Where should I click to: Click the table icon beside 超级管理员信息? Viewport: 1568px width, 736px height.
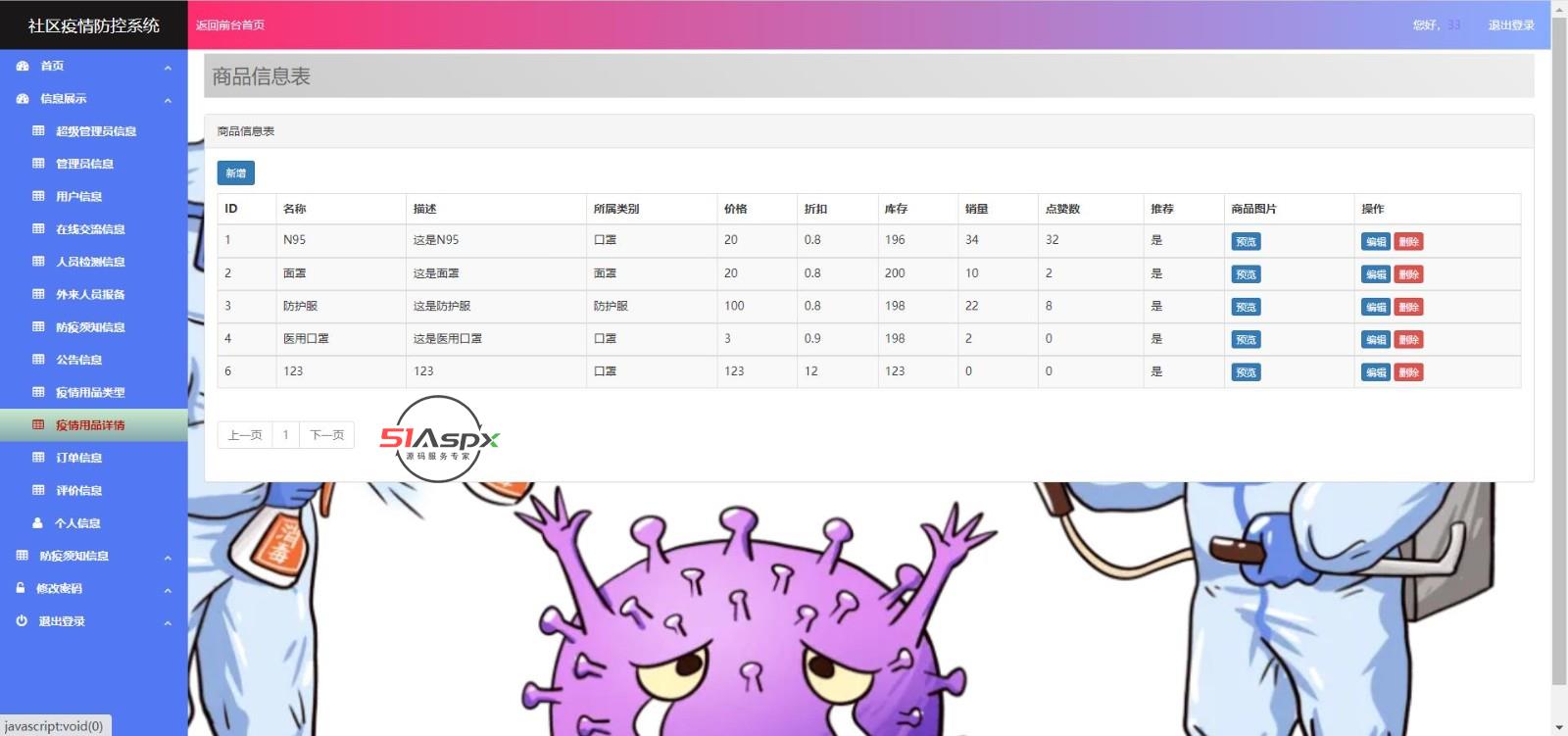click(38, 131)
